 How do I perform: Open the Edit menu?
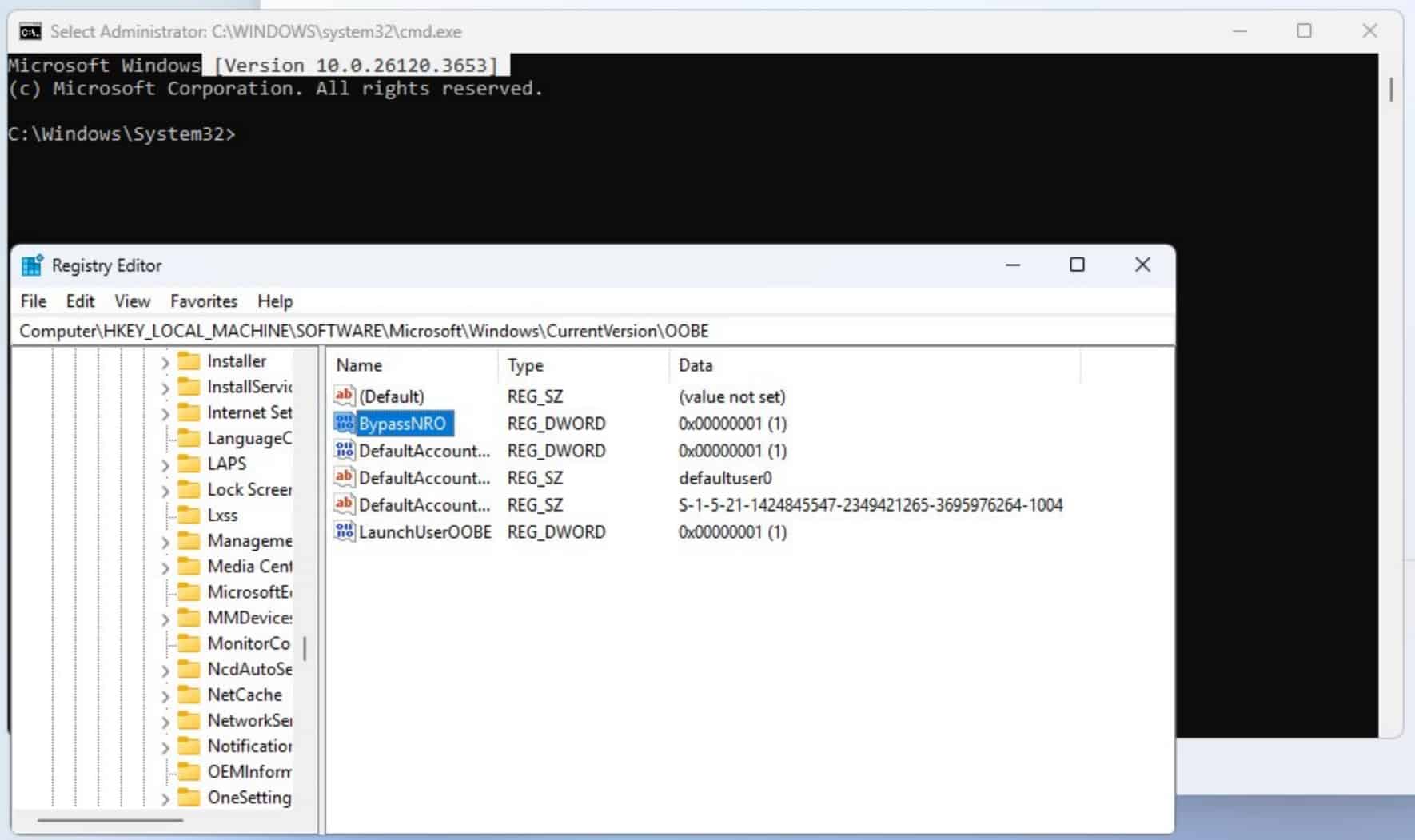point(80,301)
